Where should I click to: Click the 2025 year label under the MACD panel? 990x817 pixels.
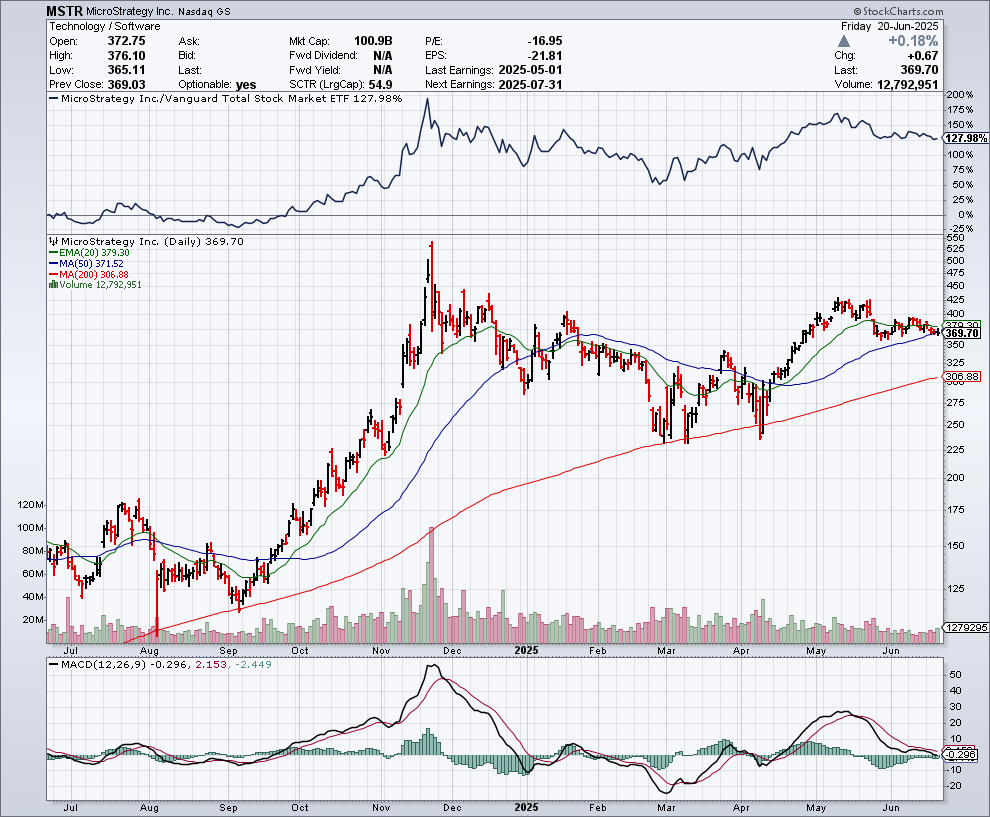coord(527,808)
